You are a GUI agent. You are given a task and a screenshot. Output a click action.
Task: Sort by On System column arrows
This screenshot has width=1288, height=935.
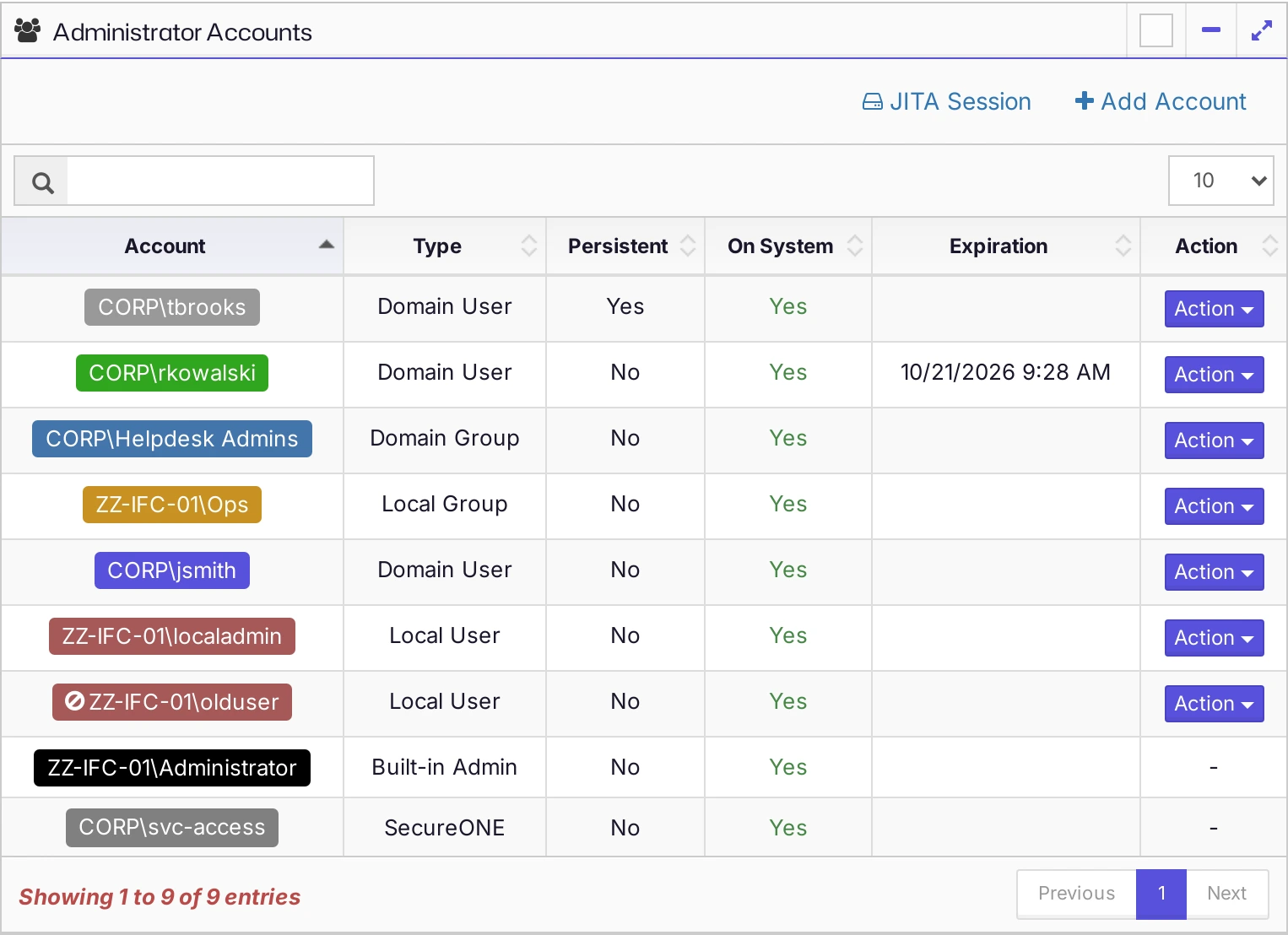click(855, 246)
